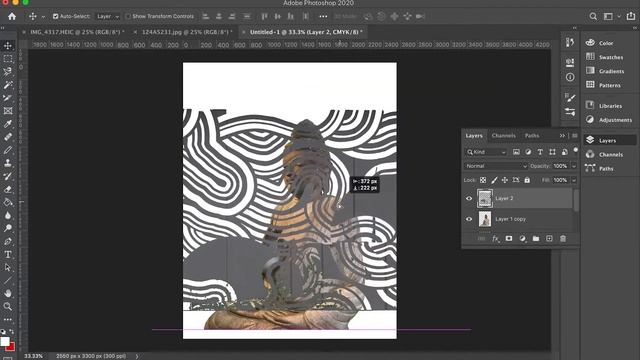Select the Type tool
Screen dimensions: 640x360
(8, 255)
